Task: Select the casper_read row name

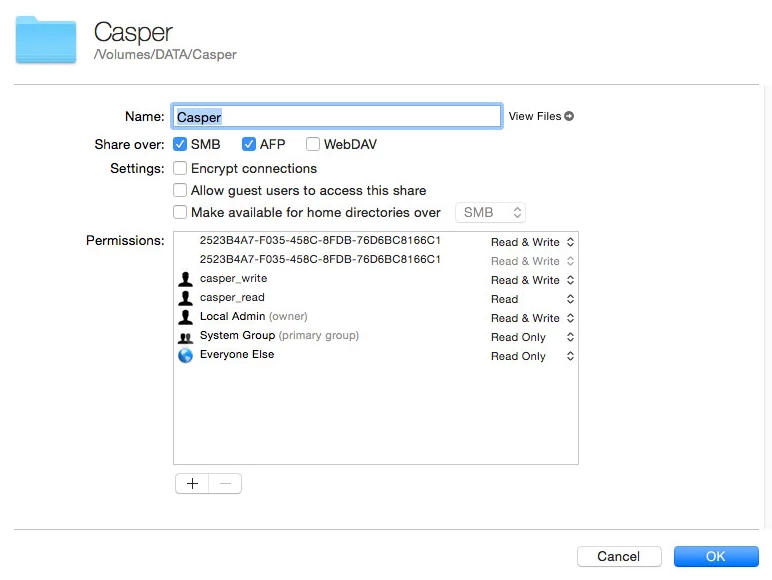Action: [232, 297]
